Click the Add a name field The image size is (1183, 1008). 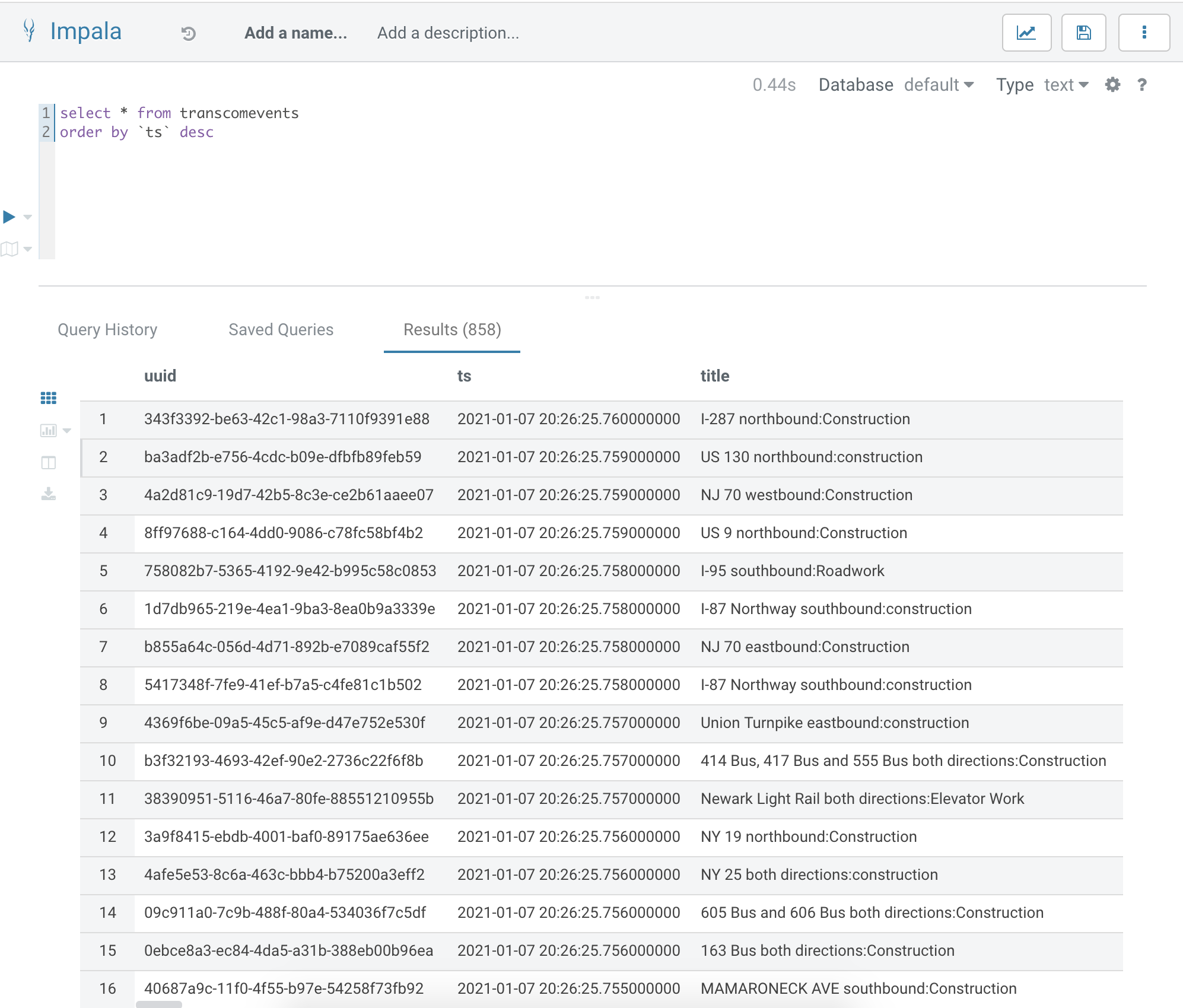(295, 33)
